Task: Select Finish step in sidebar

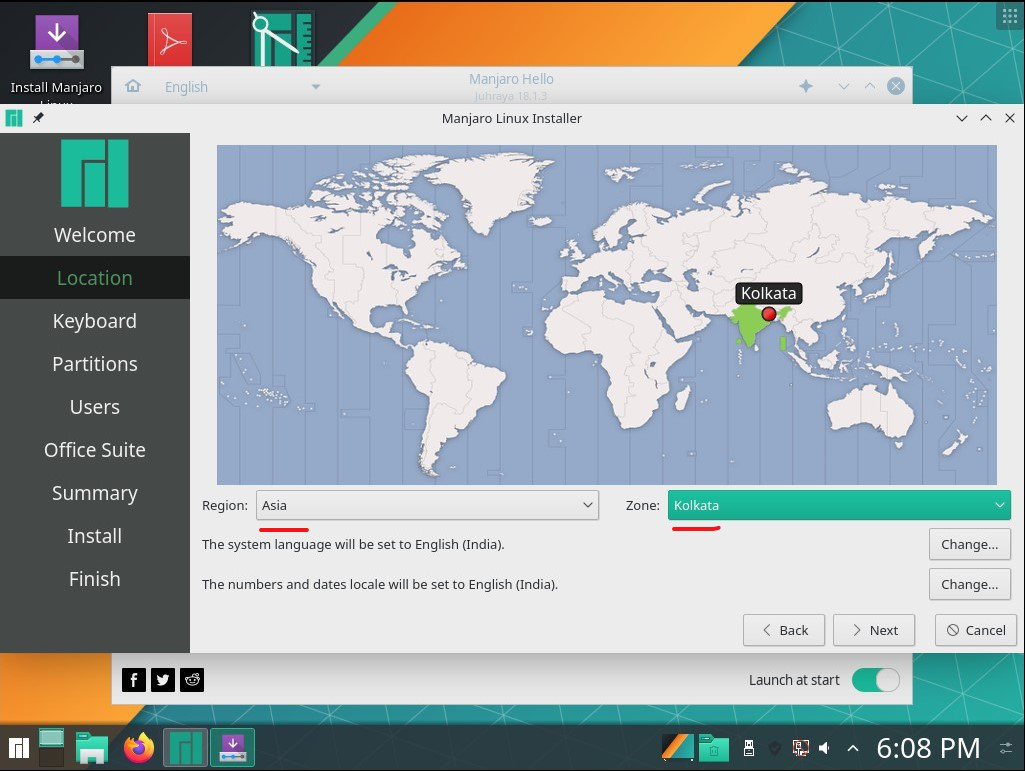Action: (95, 579)
